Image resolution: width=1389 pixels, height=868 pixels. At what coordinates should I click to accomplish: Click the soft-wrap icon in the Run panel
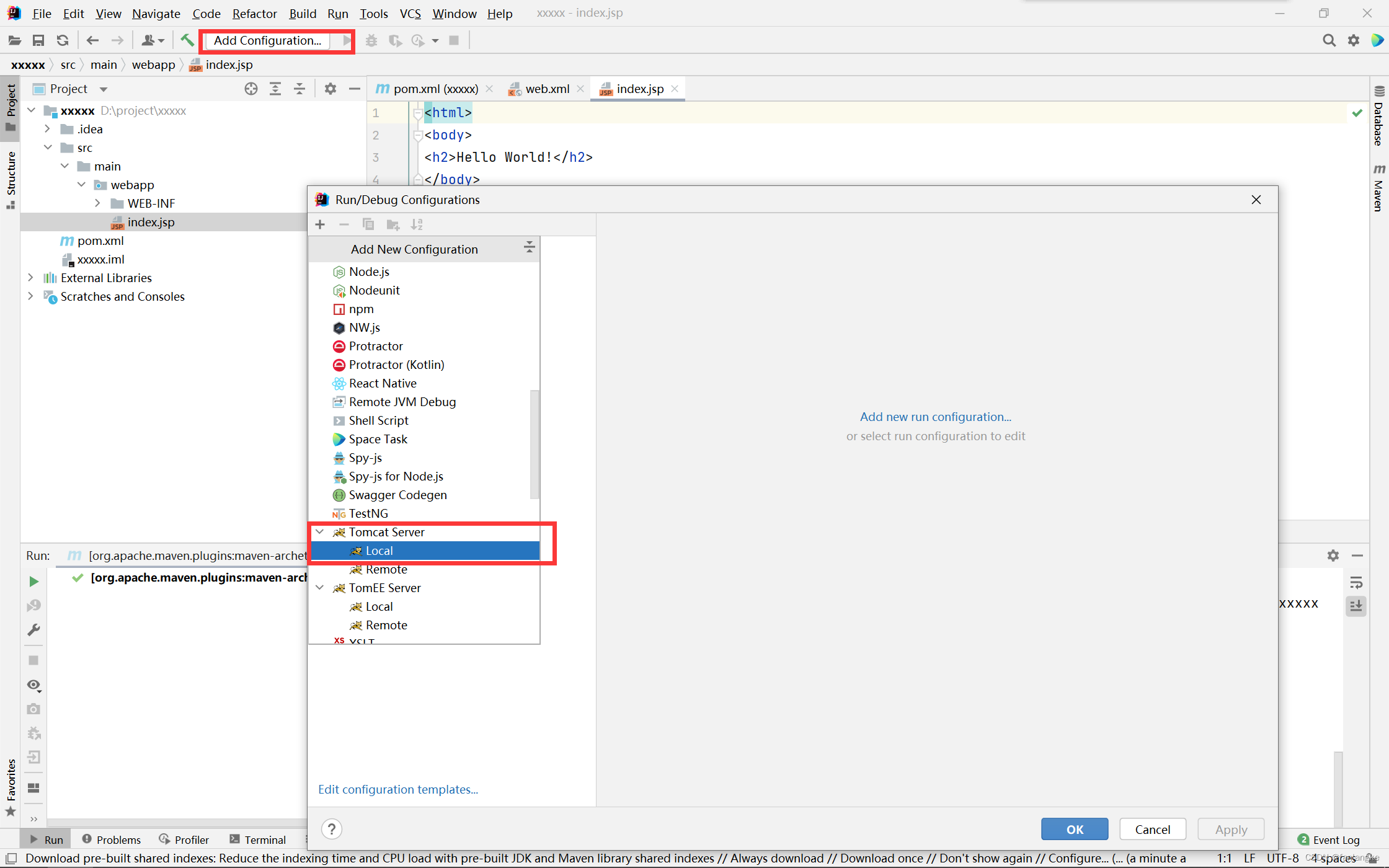point(1356,582)
